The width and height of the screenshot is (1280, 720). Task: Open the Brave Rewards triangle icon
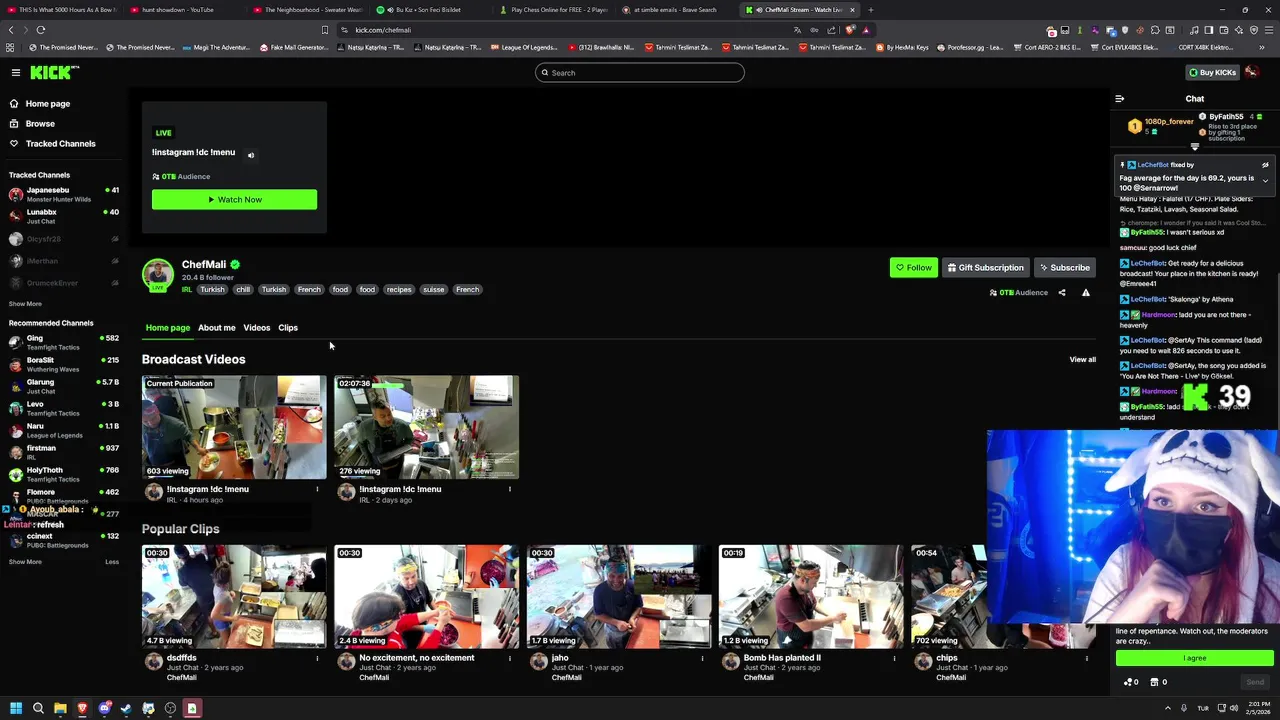[x=866, y=30]
